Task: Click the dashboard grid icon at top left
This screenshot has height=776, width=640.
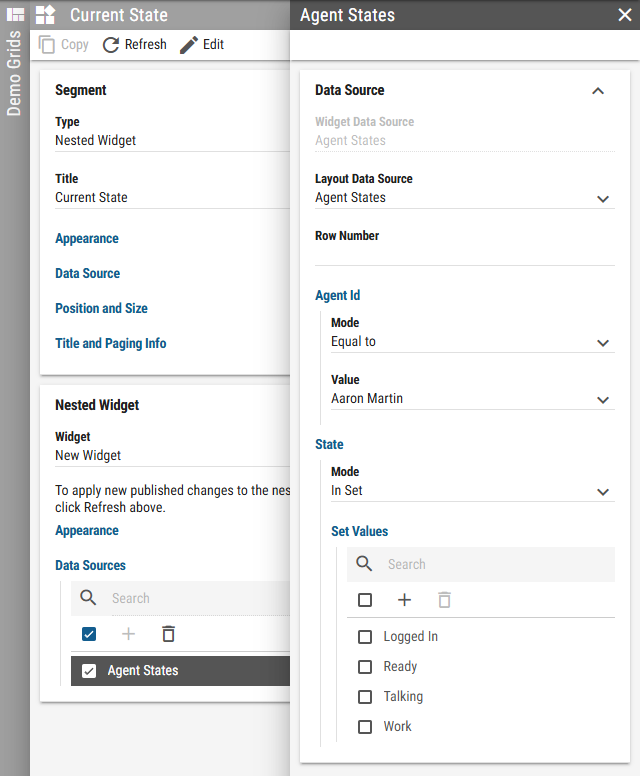Action: pyautogui.click(x=16, y=15)
